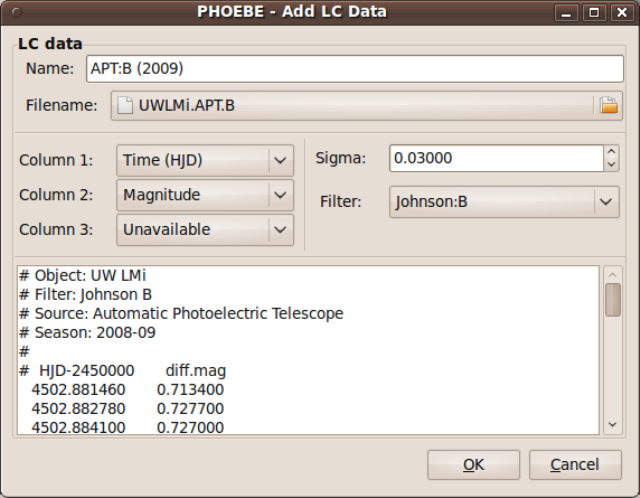This screenshot has height=498, width=640.
Task: Click into the Name text field
Action: [353, 69]
